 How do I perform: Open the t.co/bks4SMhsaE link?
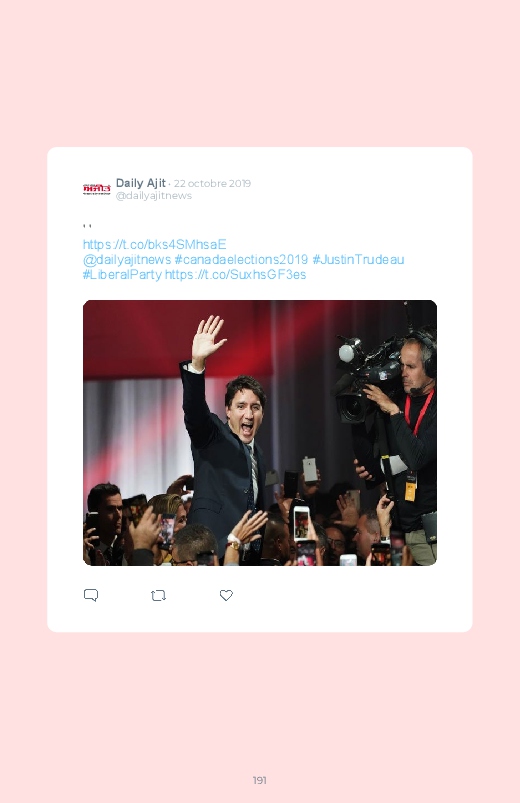[154, 244]
